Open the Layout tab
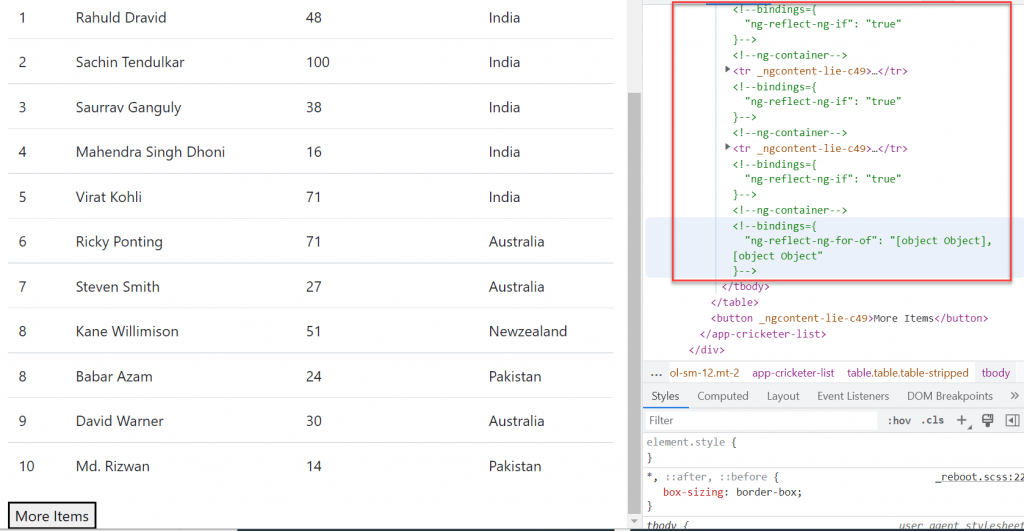This screenshot has width=1024, height=531. [x=782, y=396]
